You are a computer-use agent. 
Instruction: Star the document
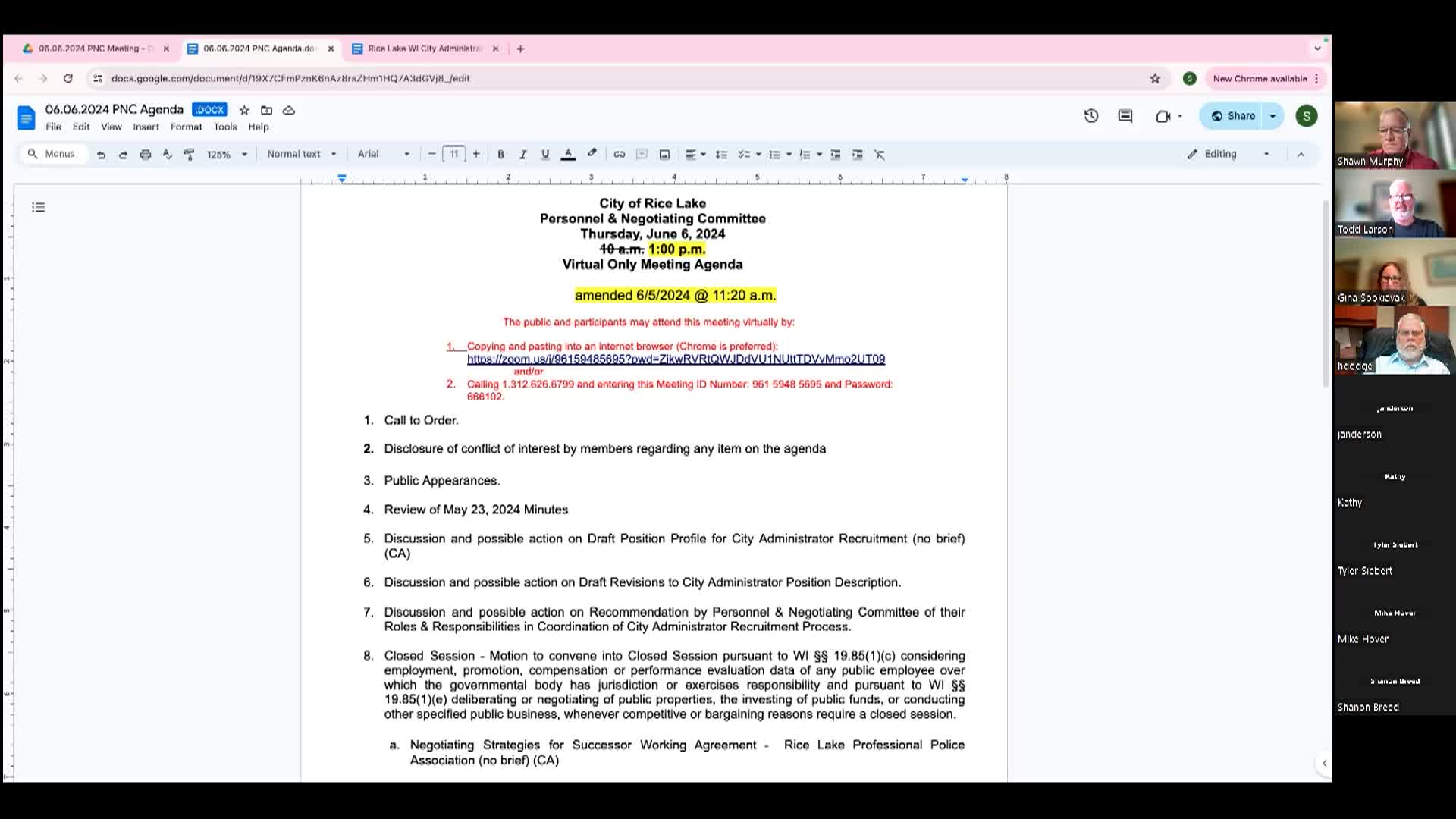244,110
